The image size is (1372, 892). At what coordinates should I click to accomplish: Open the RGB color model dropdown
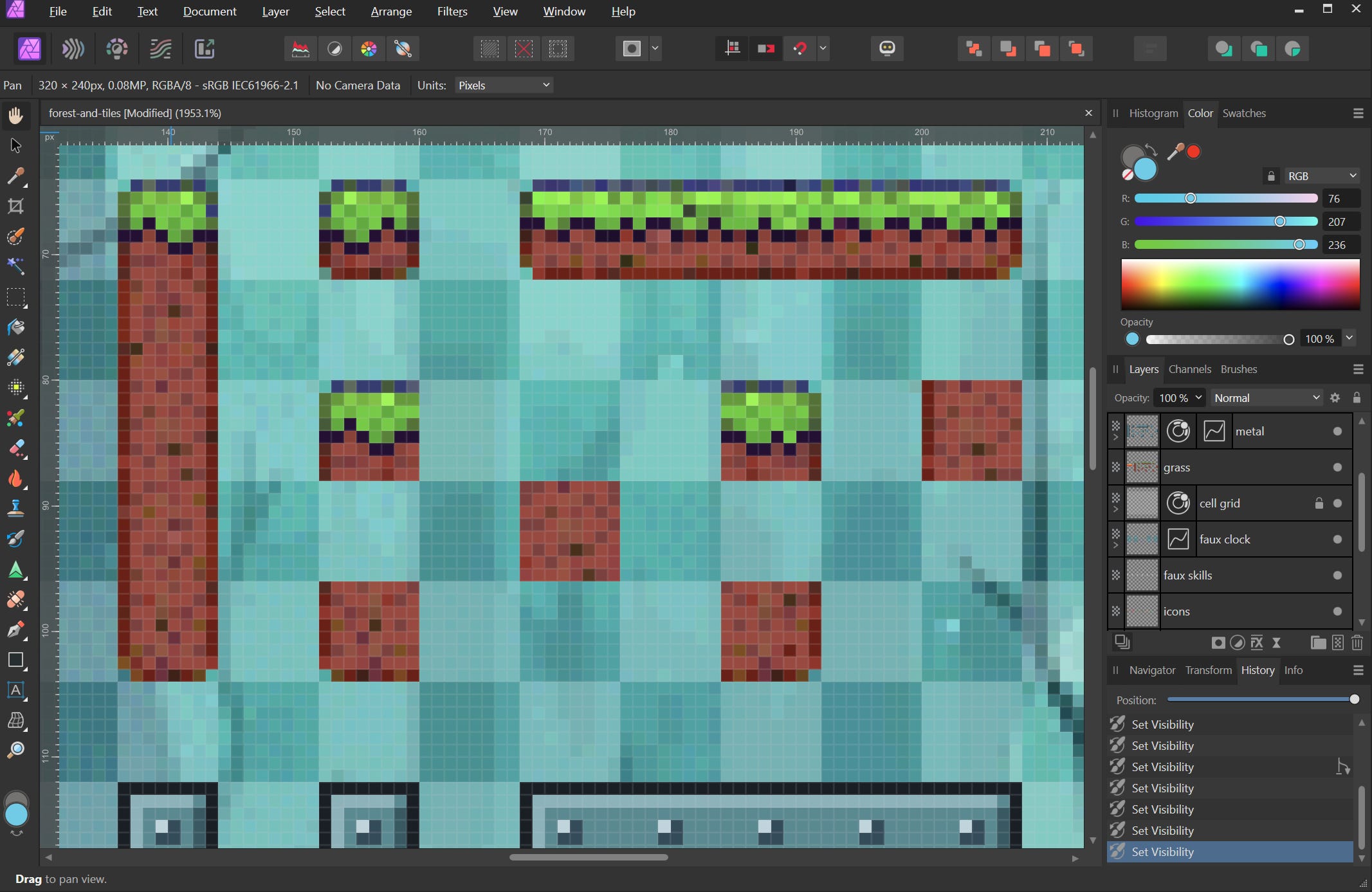(x=1321, y=176)
